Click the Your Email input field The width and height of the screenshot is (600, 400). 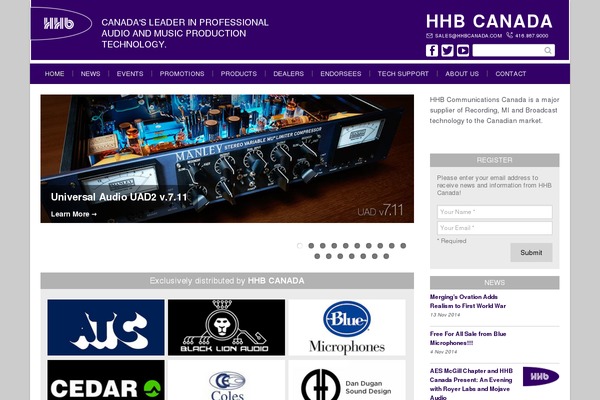[494, 228]
